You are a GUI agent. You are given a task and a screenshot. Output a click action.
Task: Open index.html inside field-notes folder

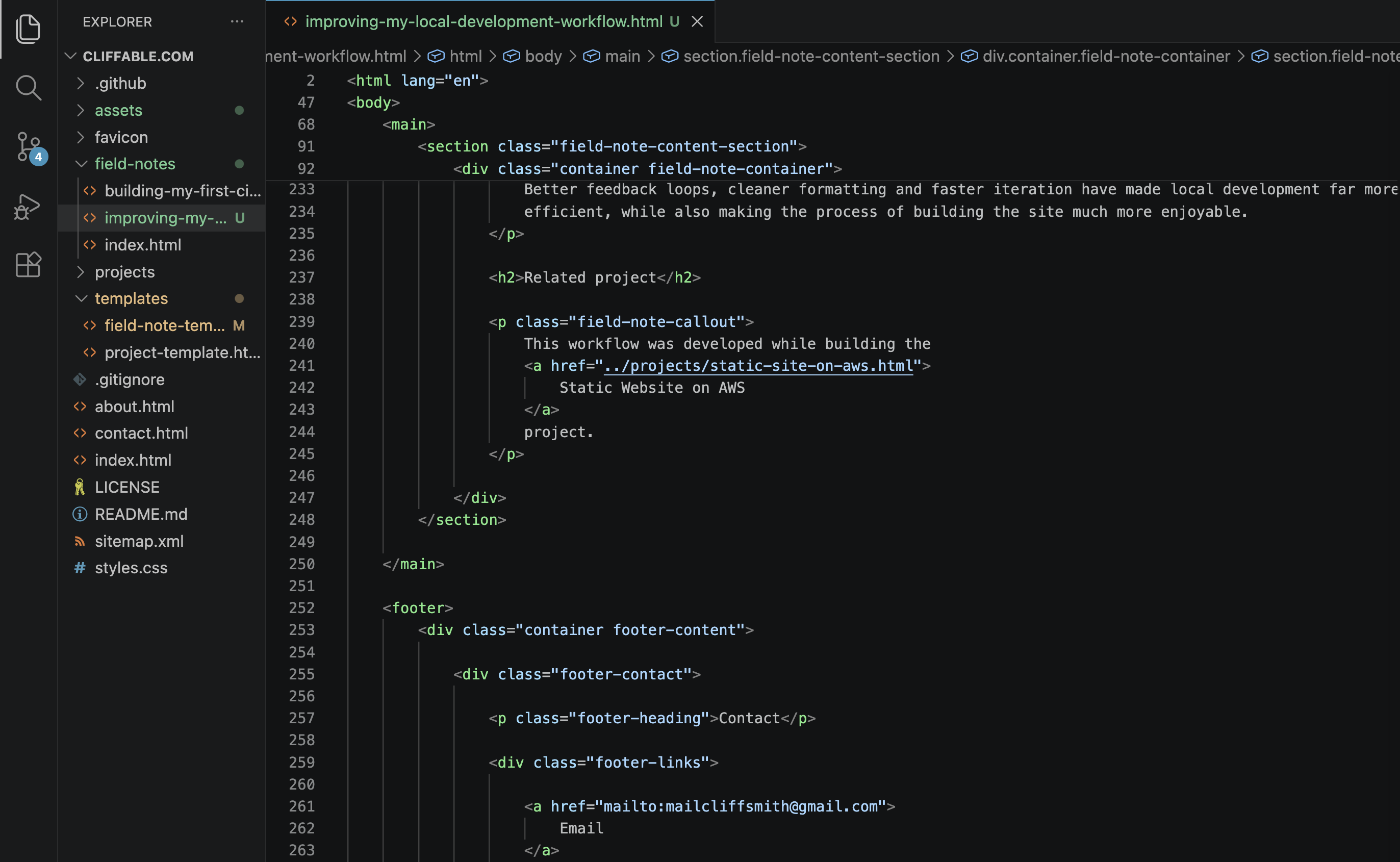[x=162, y=245]
